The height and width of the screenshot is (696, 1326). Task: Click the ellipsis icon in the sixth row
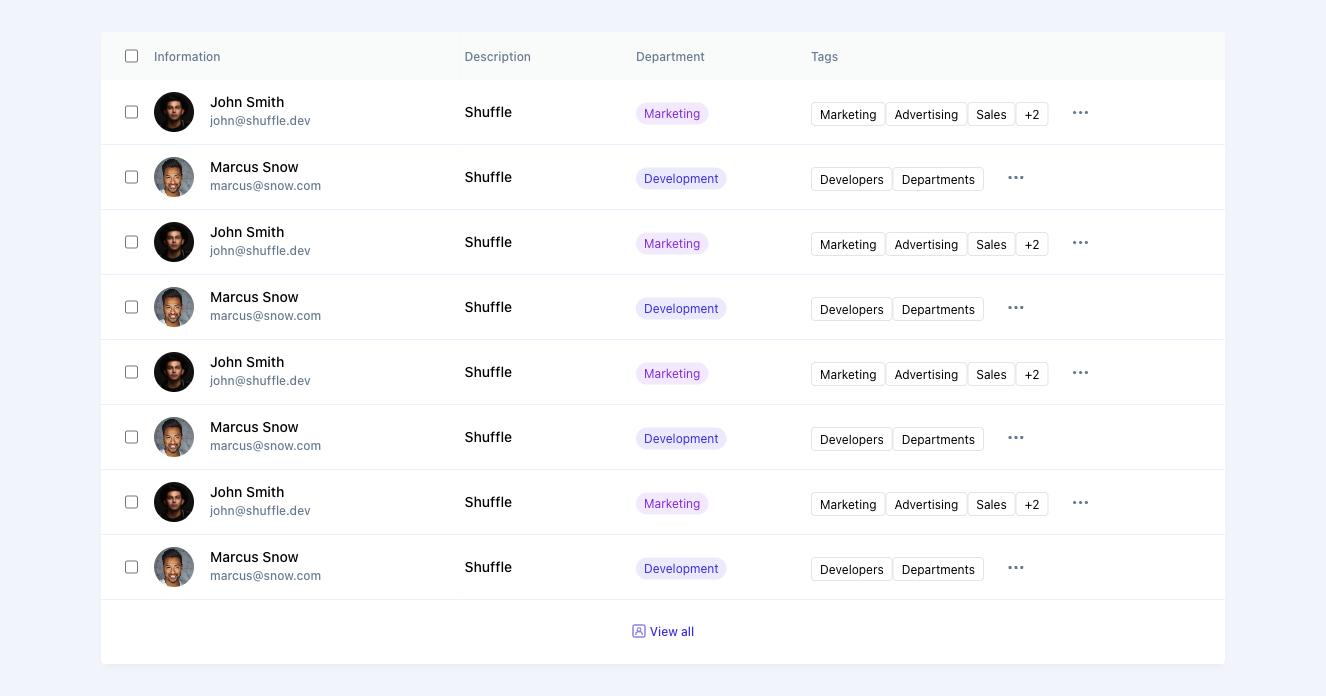coord(1016,438)
